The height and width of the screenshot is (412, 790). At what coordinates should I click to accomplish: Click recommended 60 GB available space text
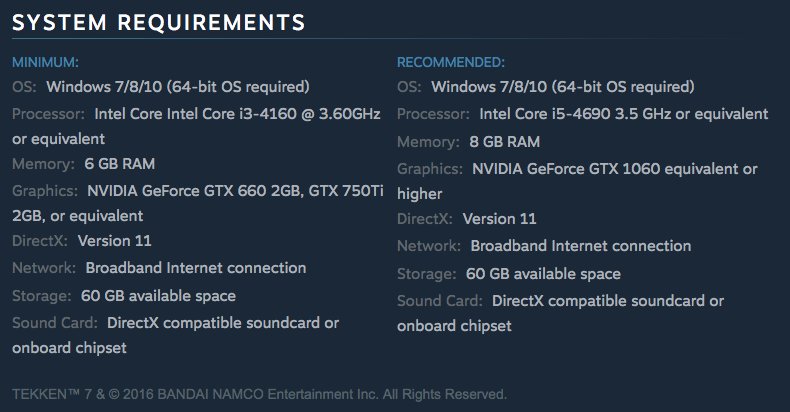[x=543, y=273]
